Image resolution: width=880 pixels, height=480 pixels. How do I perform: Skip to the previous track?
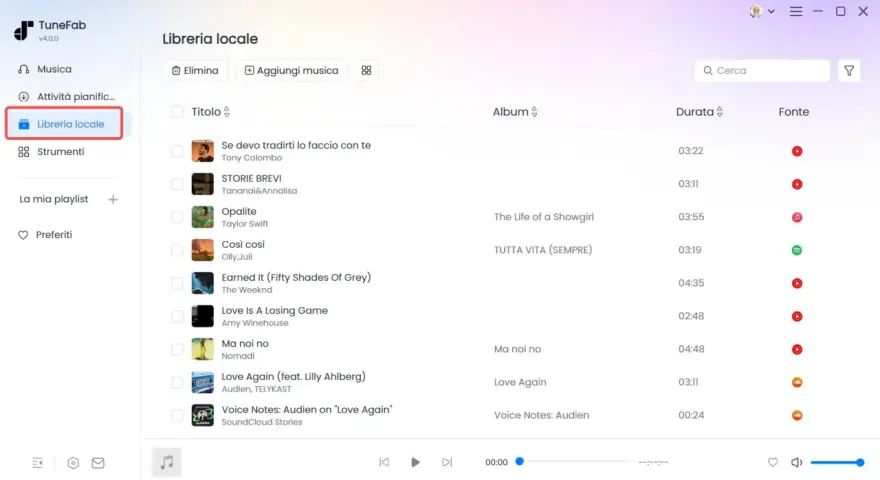(x=384, y=462)
